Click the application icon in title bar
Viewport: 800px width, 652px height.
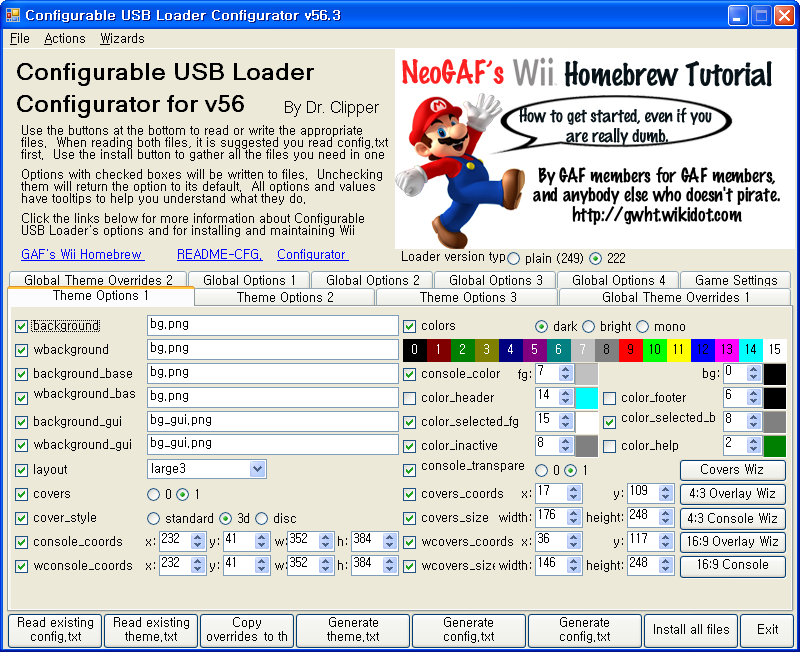12,15
